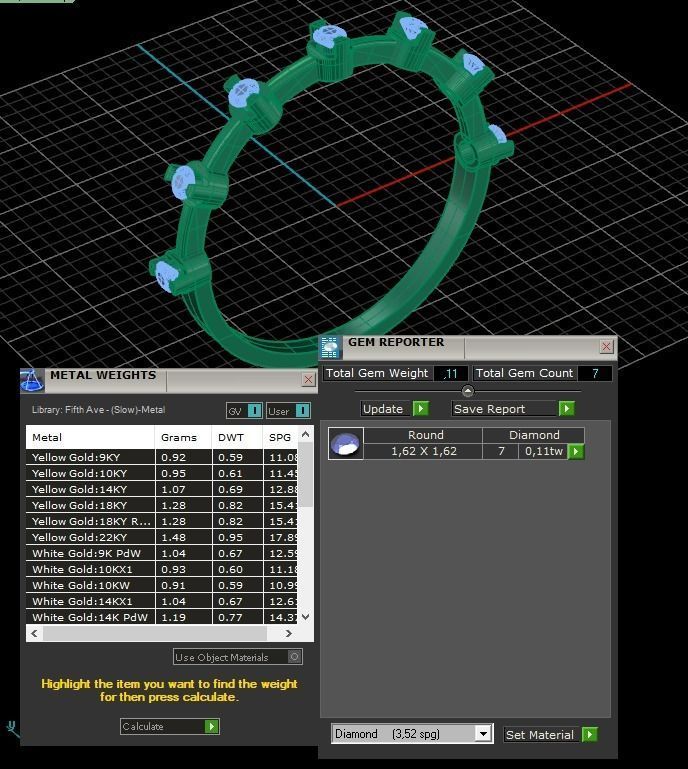
Task: Click the Grams column header
Action: [183, 437]
